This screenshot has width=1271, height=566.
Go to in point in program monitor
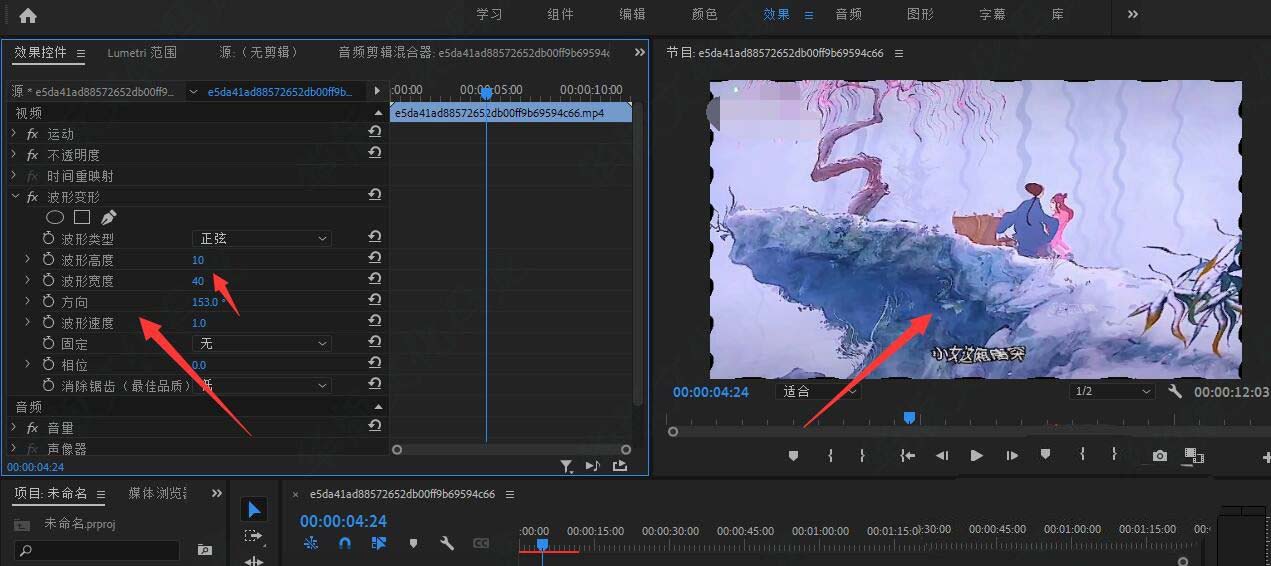(907, 455)
